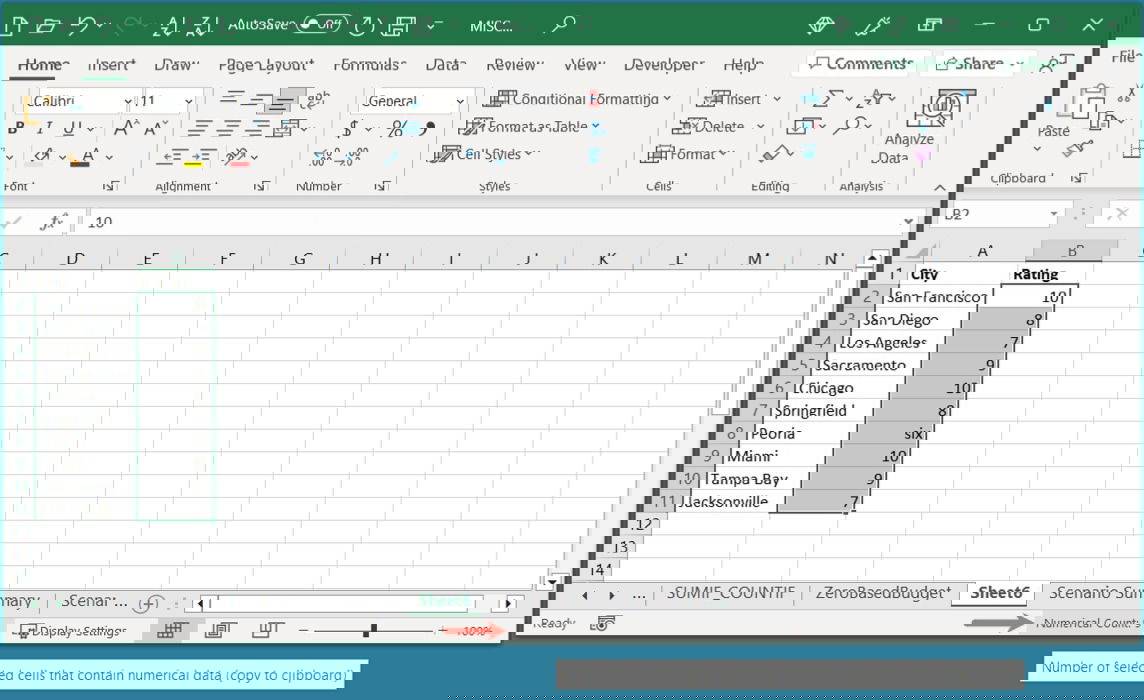
Task: Toggle Underline formatting
Action: [70, 129]
